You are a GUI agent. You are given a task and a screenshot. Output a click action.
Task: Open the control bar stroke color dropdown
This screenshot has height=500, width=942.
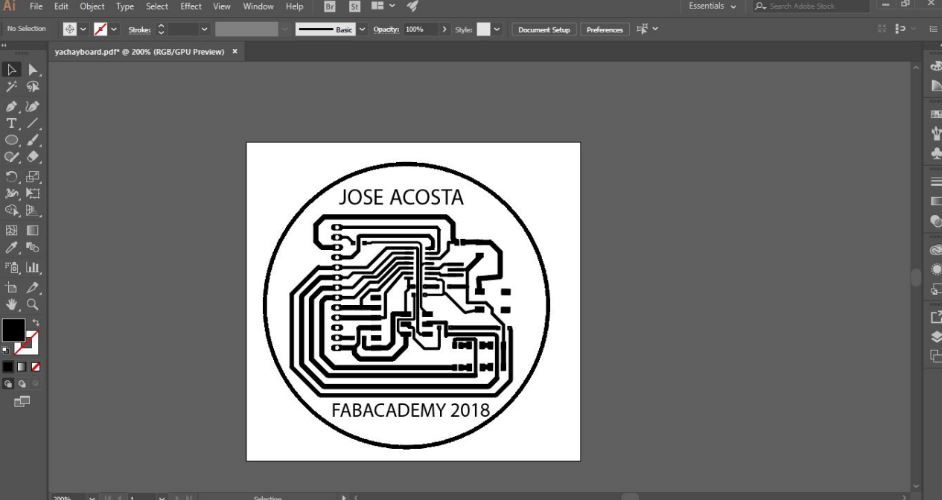pyautogui.click(x=114, y=29)
